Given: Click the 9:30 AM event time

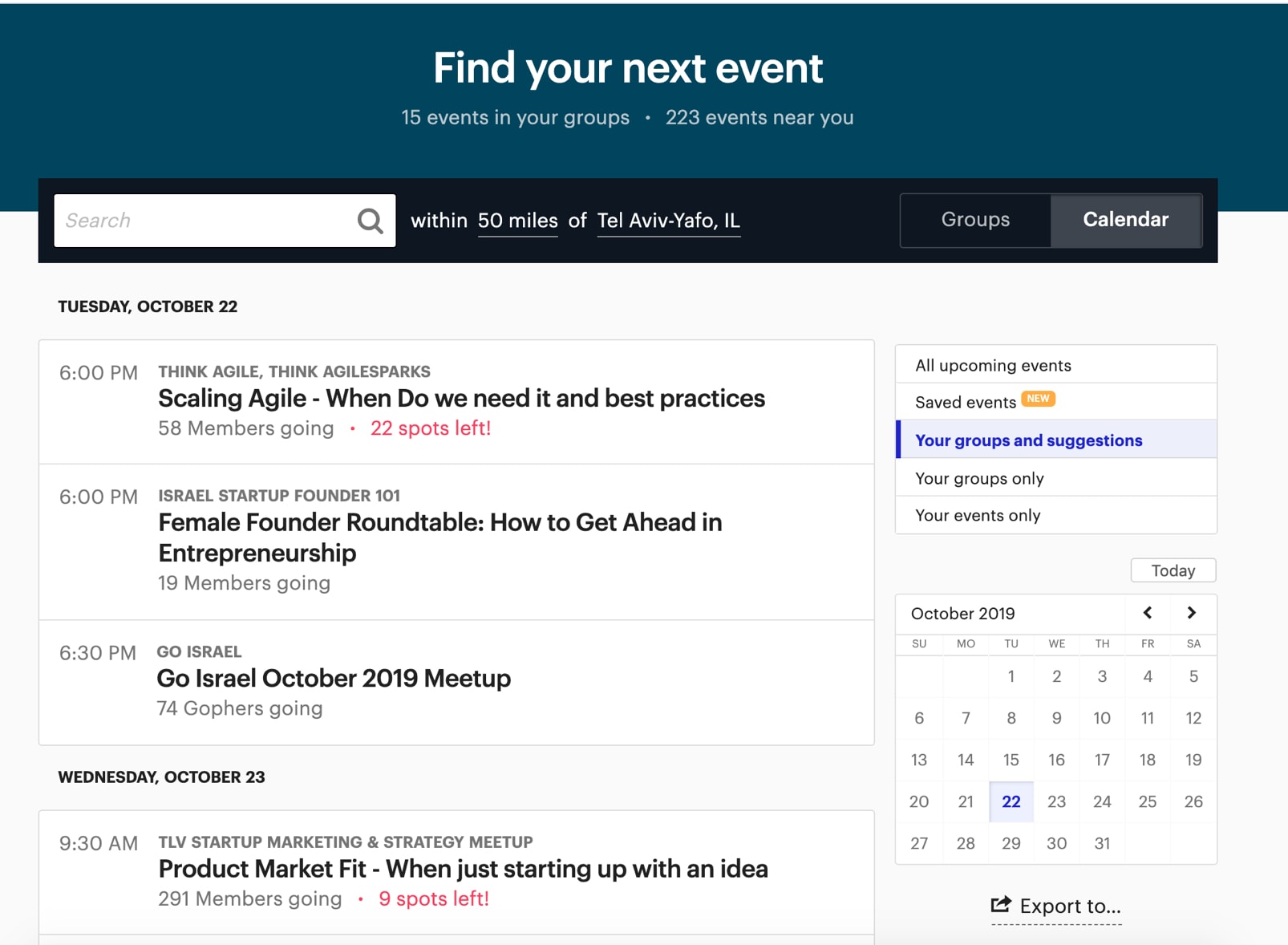Looking at the screenshot, I should point(99,843).
